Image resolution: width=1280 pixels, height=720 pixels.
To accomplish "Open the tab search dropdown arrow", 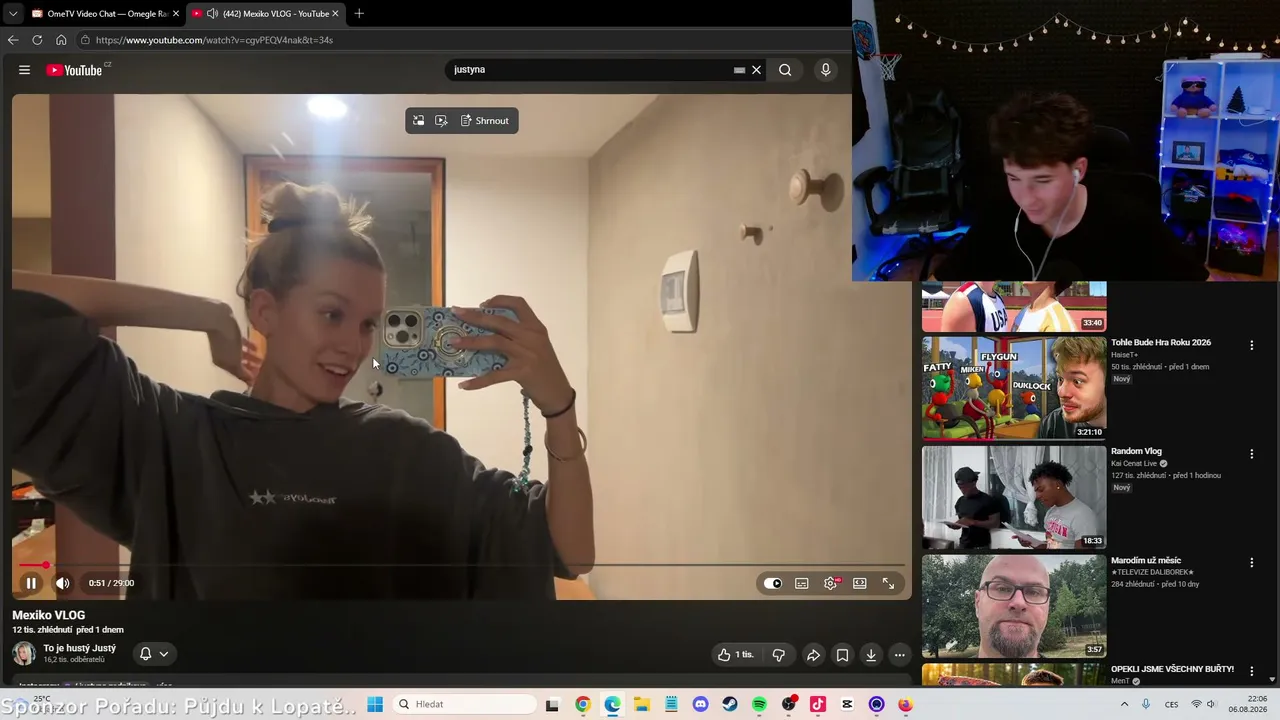I will coord(12,14).
